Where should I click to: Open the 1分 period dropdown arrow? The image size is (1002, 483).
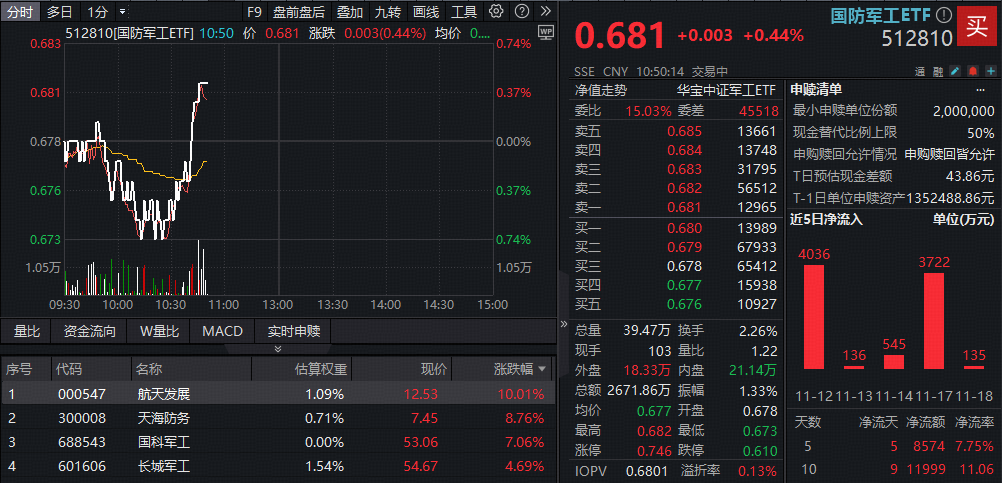[122, 12]
